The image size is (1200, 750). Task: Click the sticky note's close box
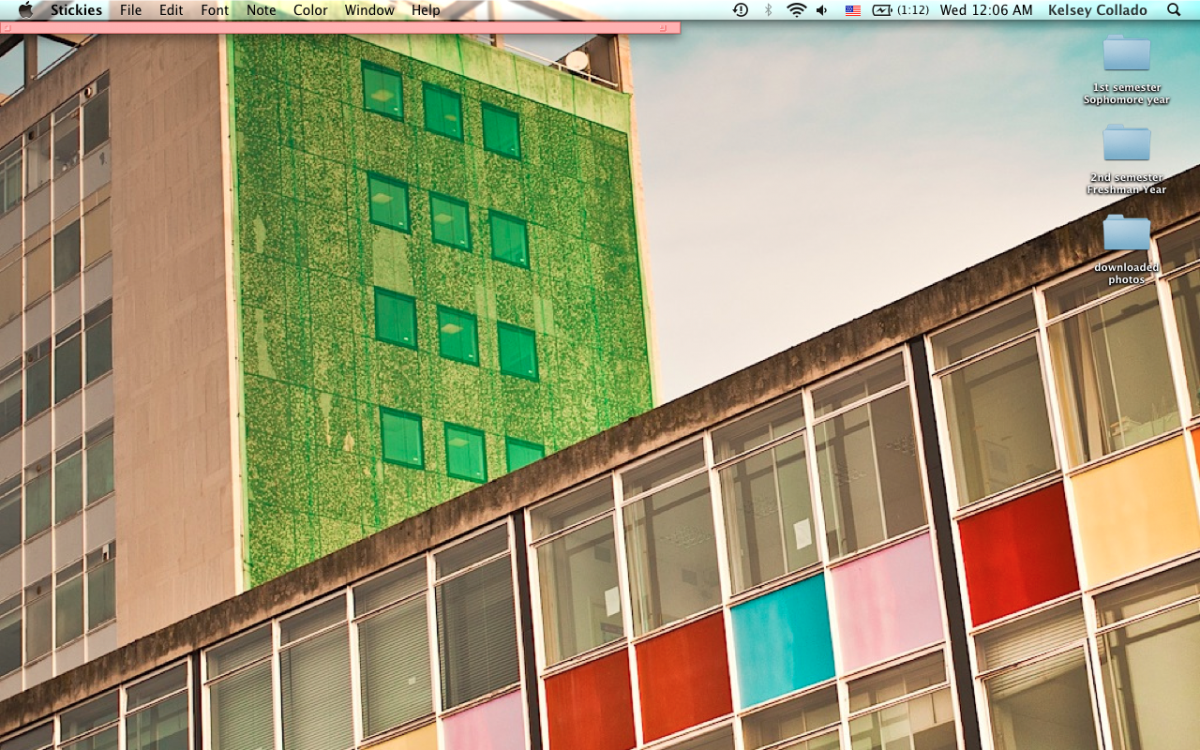click(x=7, y=28)
